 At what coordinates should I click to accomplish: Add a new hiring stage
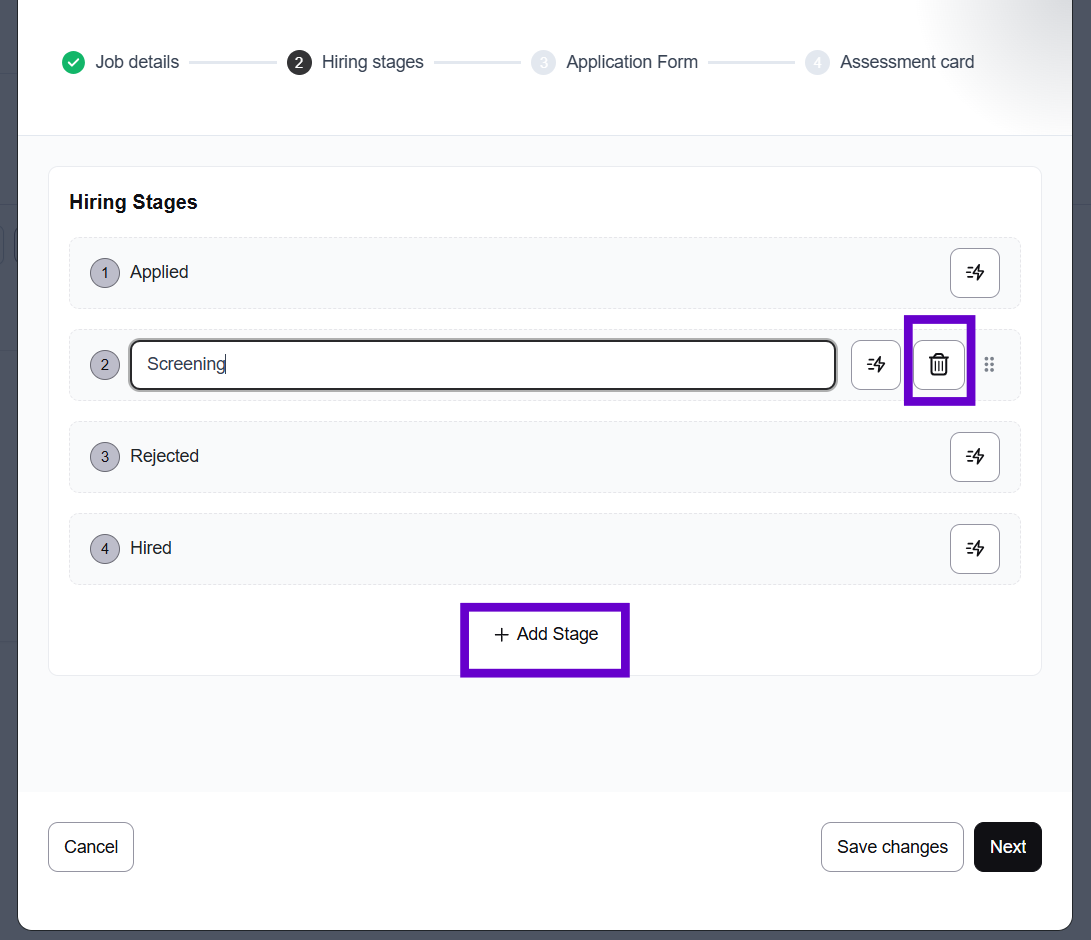click(545, 635)
